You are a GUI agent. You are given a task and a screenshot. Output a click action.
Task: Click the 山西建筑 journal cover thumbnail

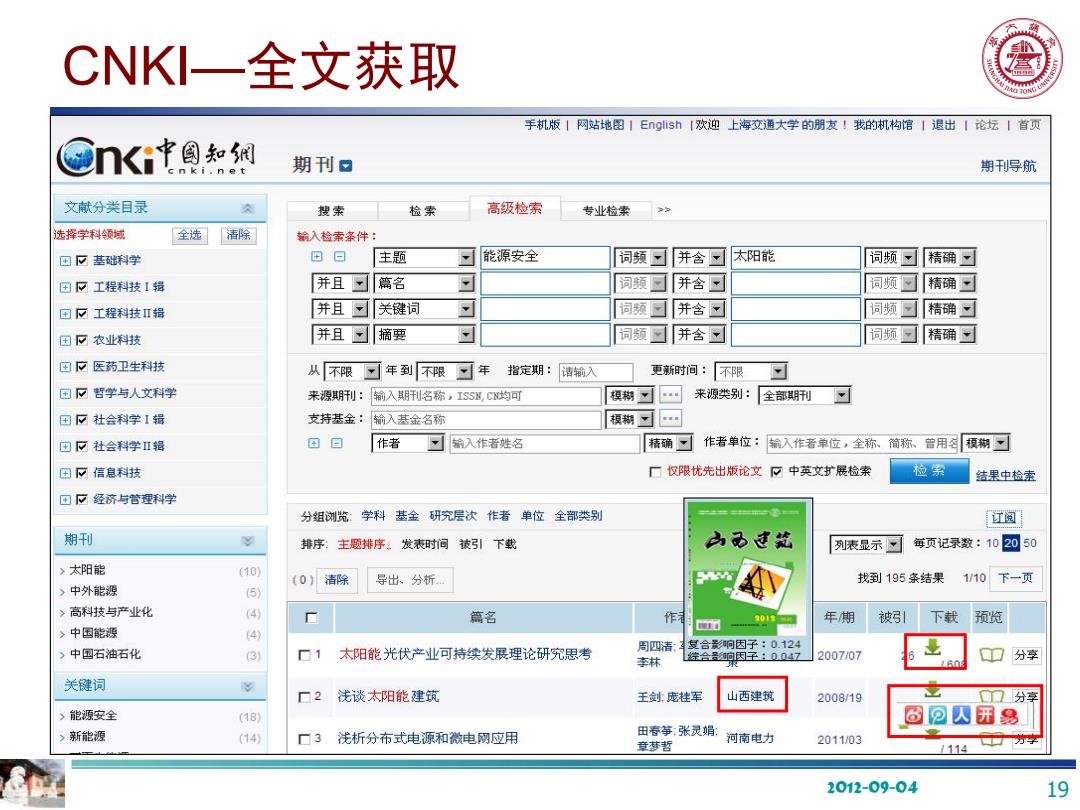pyautogui.click(x=748, y=568)
